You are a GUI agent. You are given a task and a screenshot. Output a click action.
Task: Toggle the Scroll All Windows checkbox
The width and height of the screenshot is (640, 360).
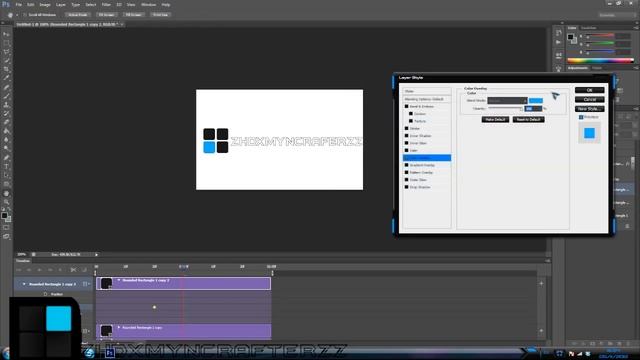pyautogui.click(x=25, y=15)
